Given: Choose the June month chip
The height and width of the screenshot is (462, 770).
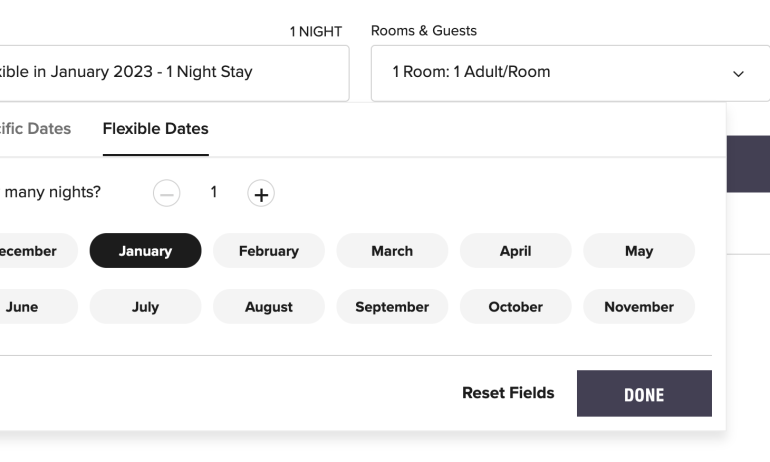Looking at the screenshot, I should coord(25,307).
